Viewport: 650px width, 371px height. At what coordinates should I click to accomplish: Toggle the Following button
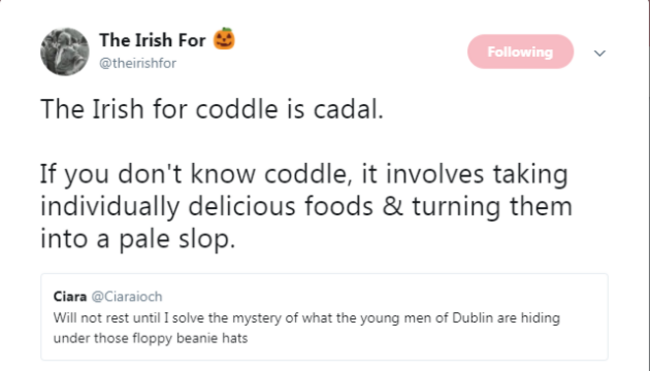click(520, 52)
